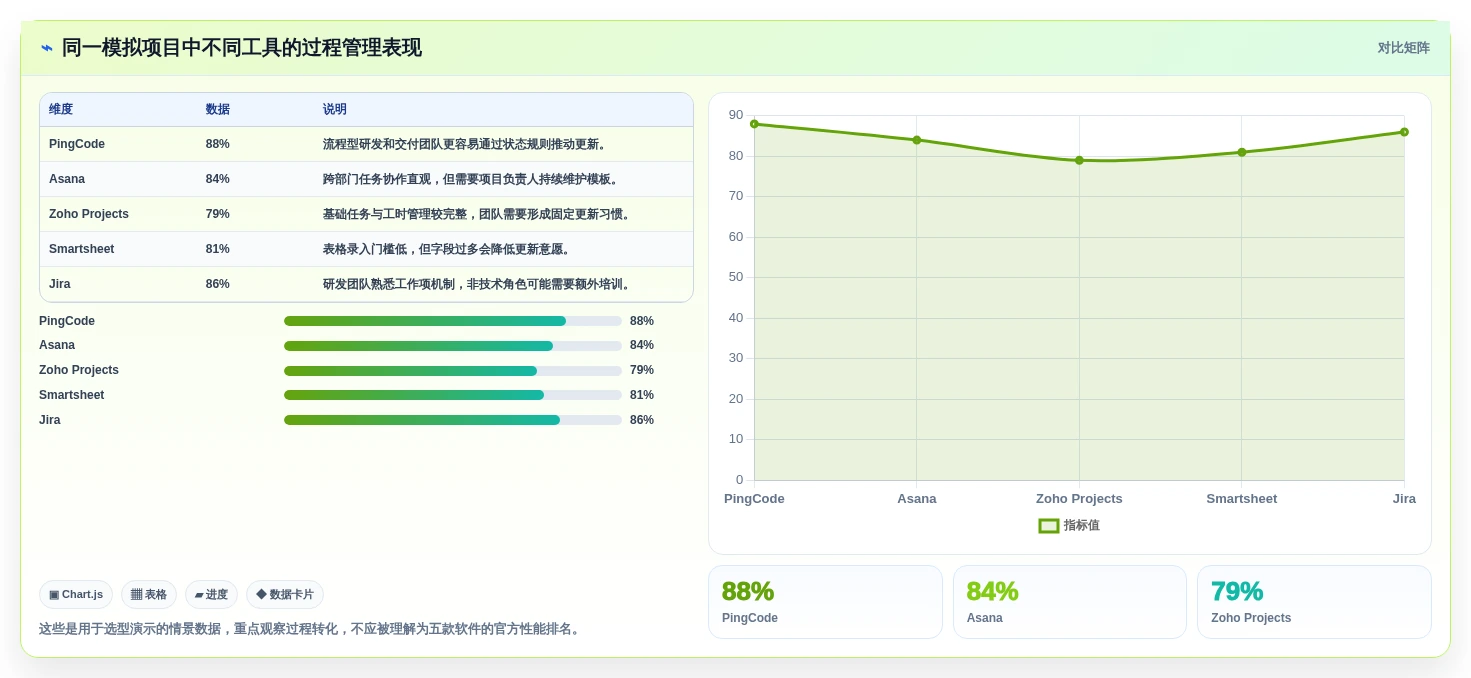Select the 进度 tag chip
The height and width of the screenshot is (678, 1471).
(x=211, y=594)
